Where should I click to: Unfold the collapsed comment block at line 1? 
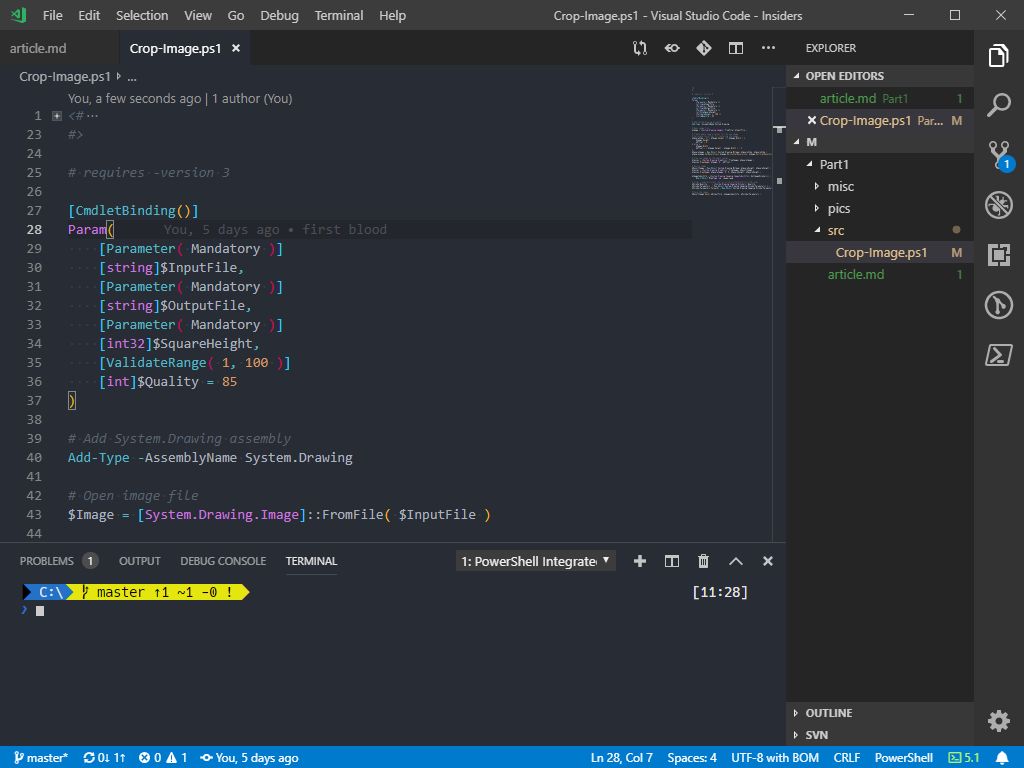(57, 116)
